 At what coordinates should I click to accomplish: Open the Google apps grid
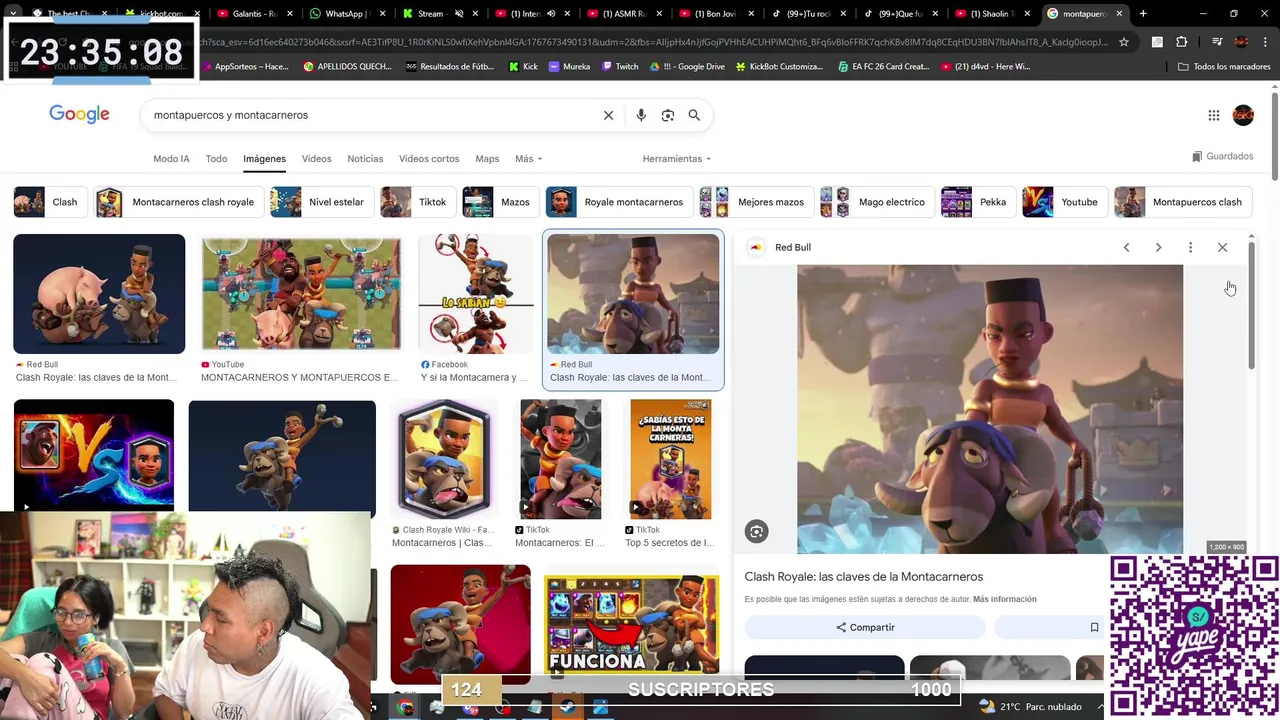coord(1214,115)
